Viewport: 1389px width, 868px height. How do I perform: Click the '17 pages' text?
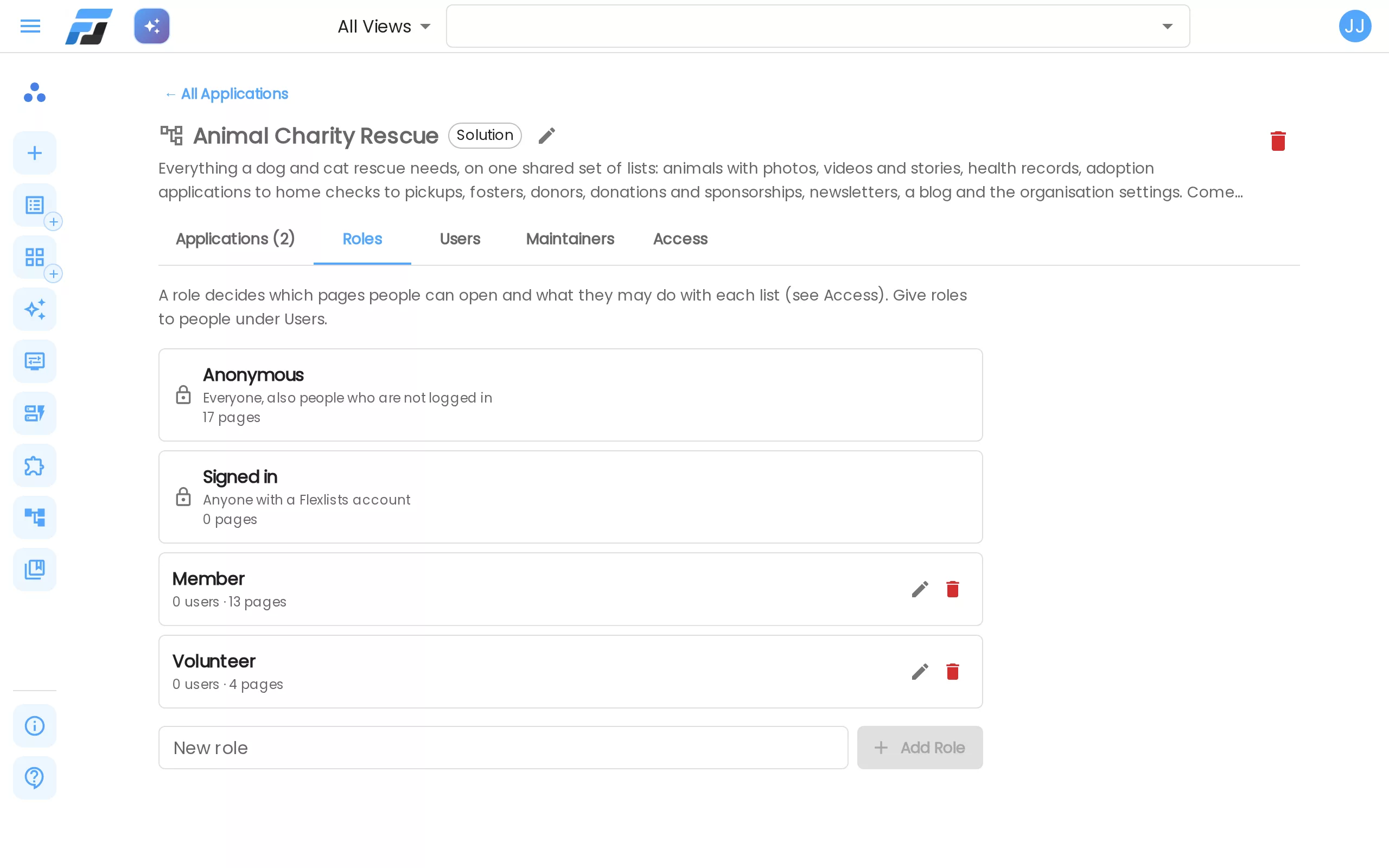[231, 418]
